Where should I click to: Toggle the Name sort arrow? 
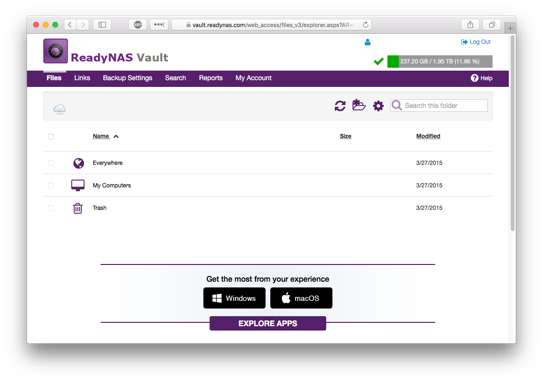116,136
